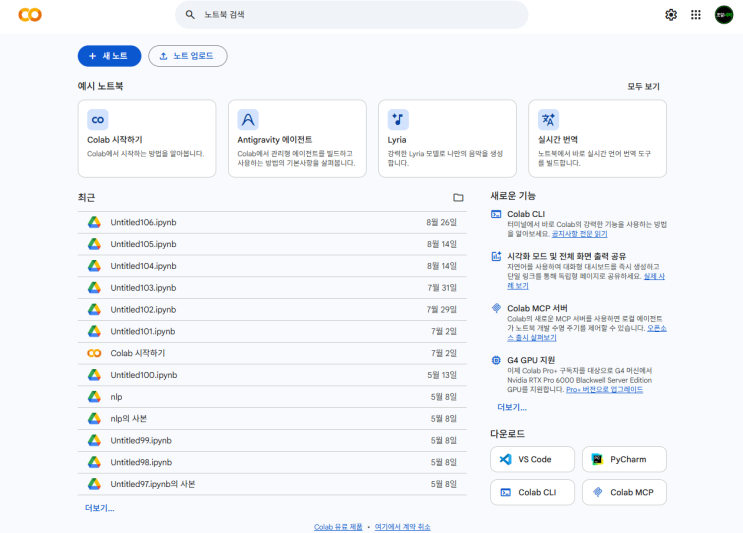Open Untitled102.ipynb from recent list
Image resolution: width=743 pixels, height=533 pixels.
(272, 309)
